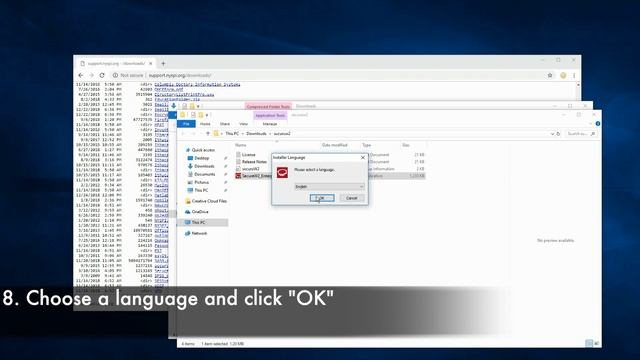Select Application Tools contextual tab header

tap(270, 116)
